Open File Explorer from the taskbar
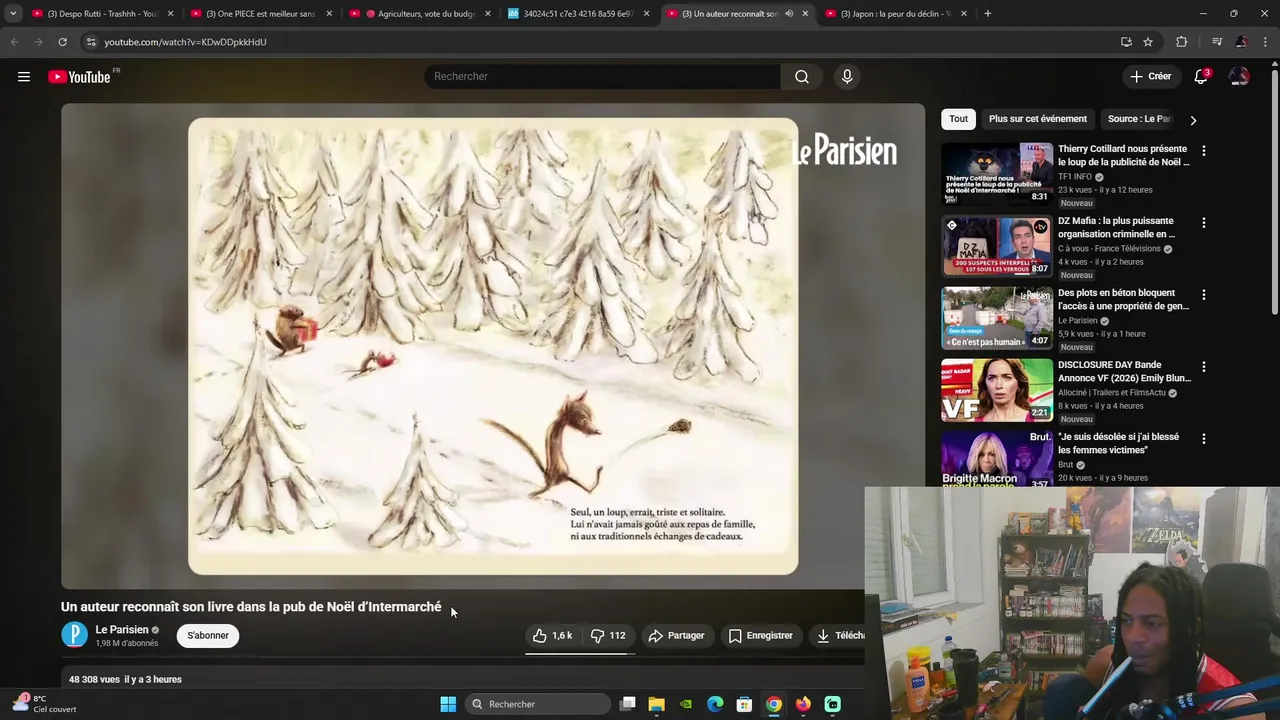The height and width of the screenshot is (720, 1280). (x=657, y=704)
